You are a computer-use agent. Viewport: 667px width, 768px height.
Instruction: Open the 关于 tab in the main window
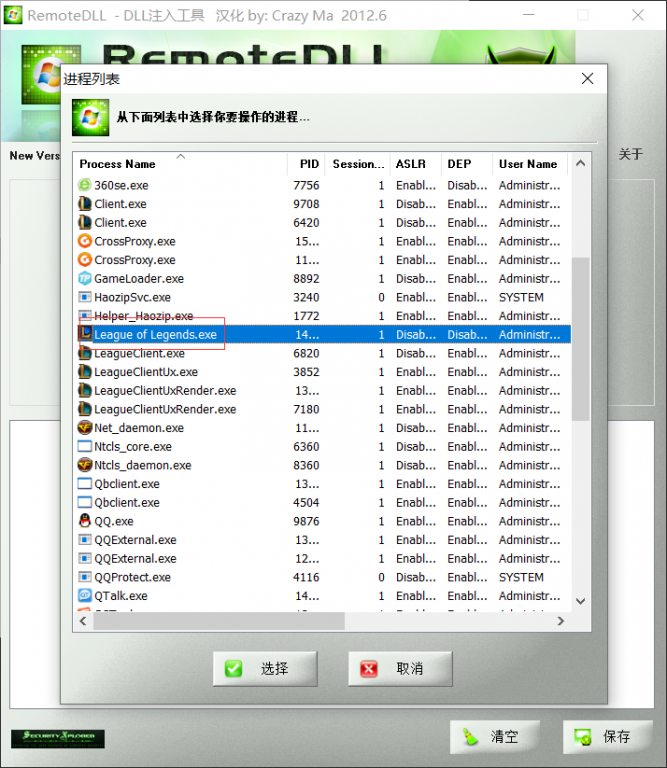pyautogui.click(x=631, y=155)
